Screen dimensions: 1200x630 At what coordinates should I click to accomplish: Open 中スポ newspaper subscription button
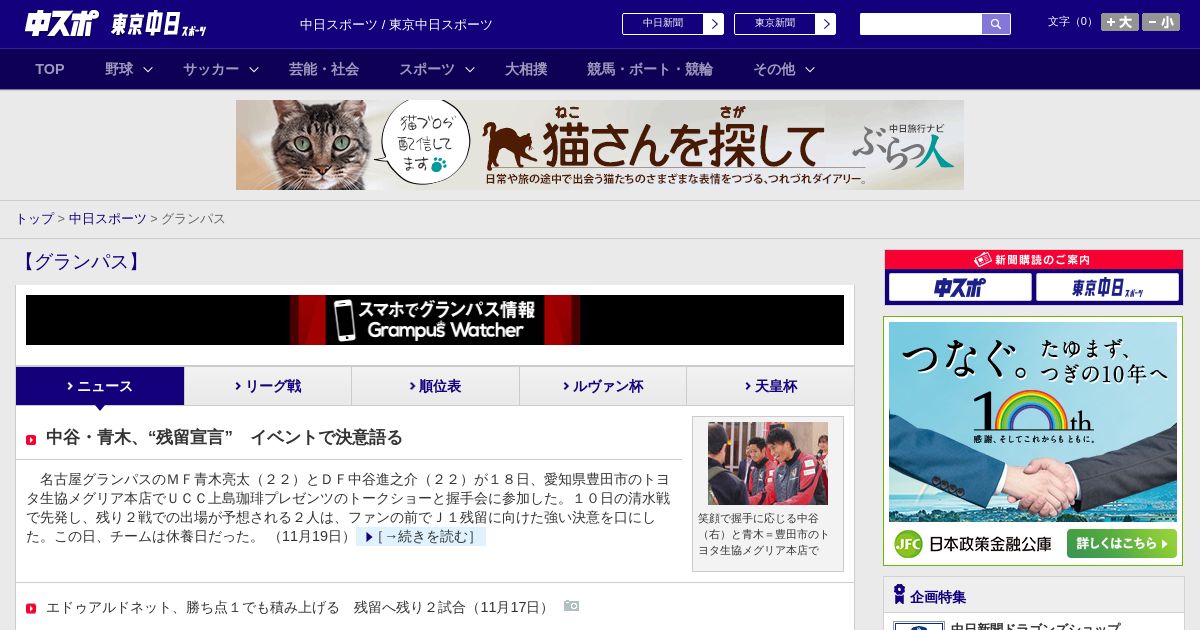pyautogui.click(x=960, y=288)
